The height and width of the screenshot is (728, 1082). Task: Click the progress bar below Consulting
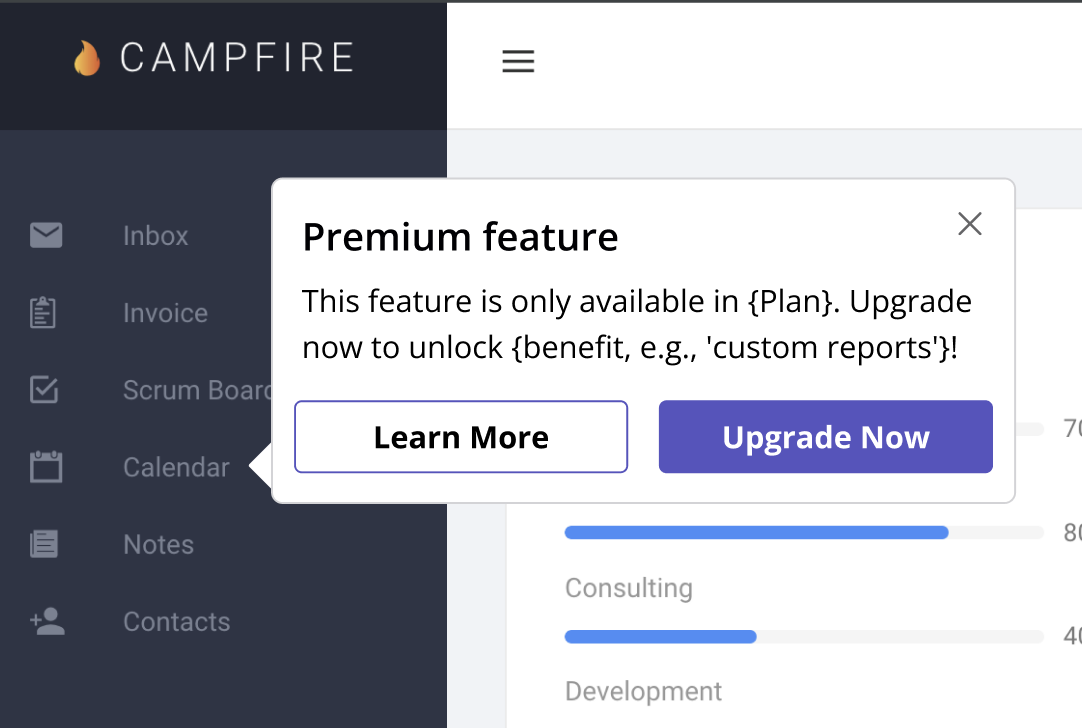(804, 636)
